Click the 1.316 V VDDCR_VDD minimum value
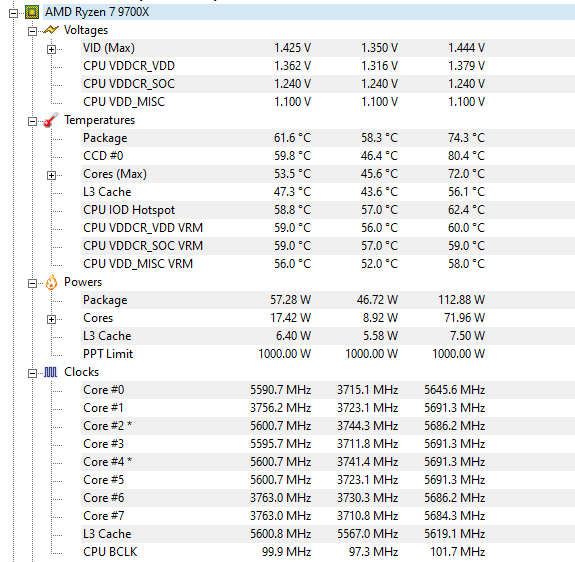The height and width of the screenshot is (562, 575). pos(380,66)
